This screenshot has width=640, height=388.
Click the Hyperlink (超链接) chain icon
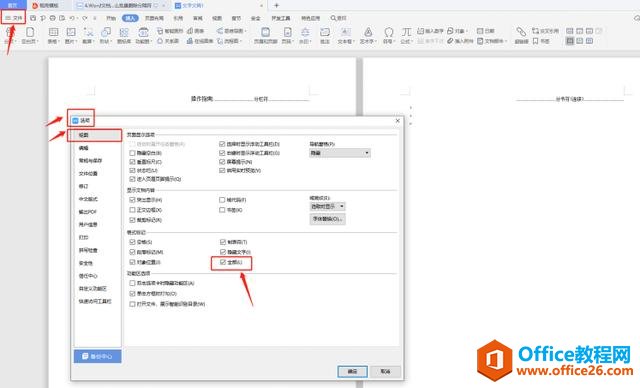click(x=521, y=32)
